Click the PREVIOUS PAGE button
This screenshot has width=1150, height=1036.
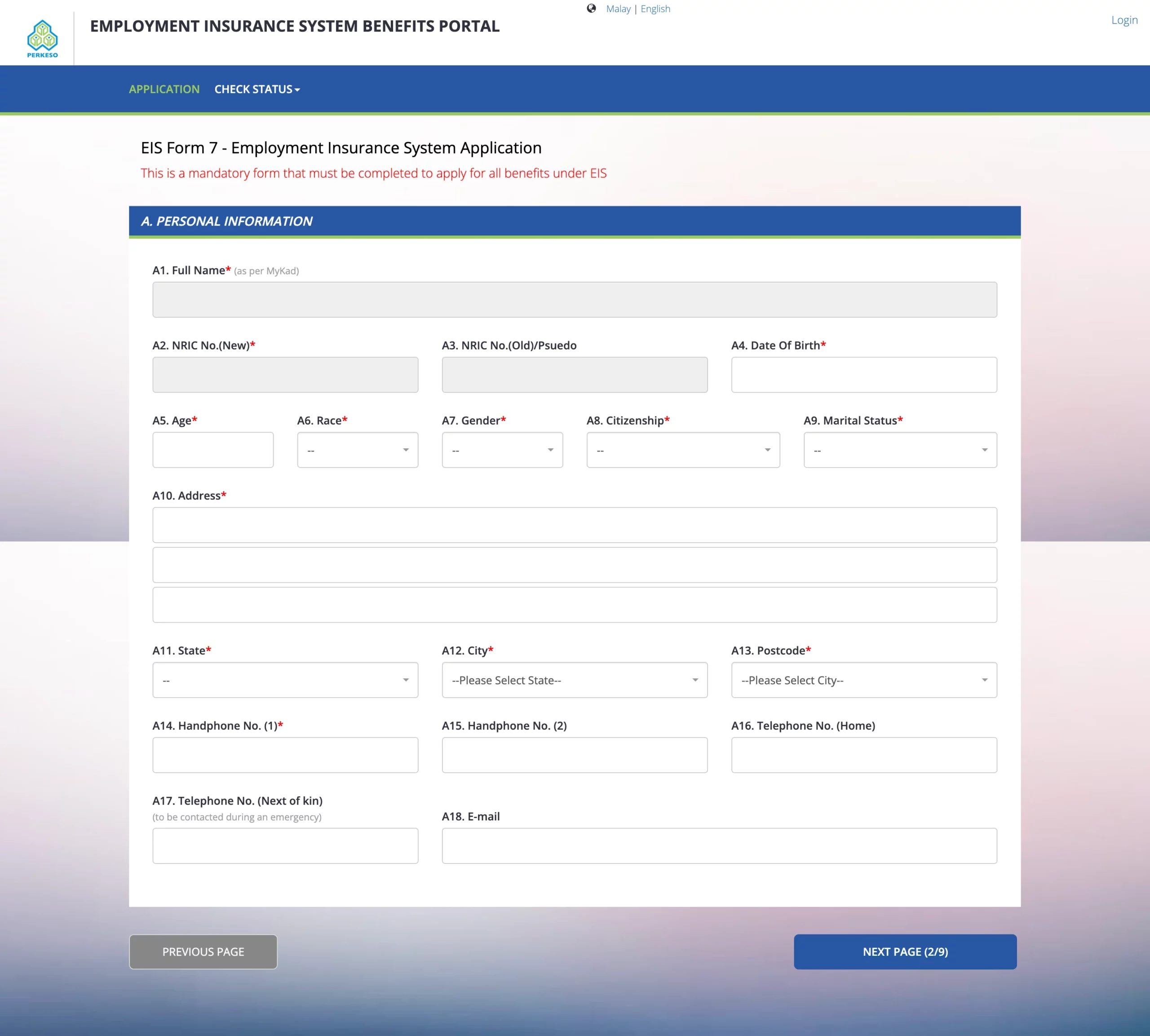[x=203, y=951]
